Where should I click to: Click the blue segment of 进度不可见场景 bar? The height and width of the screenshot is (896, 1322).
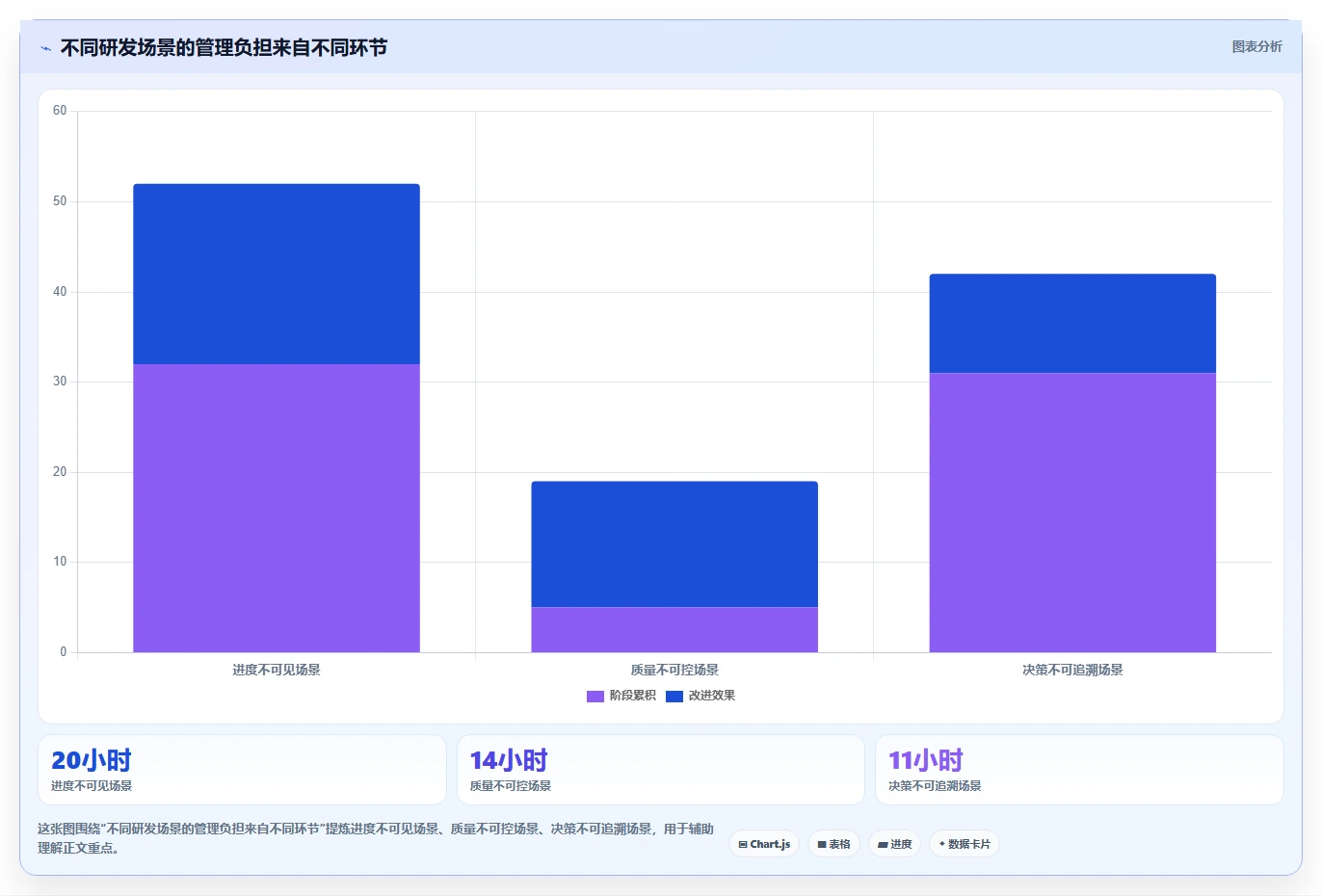277,274
